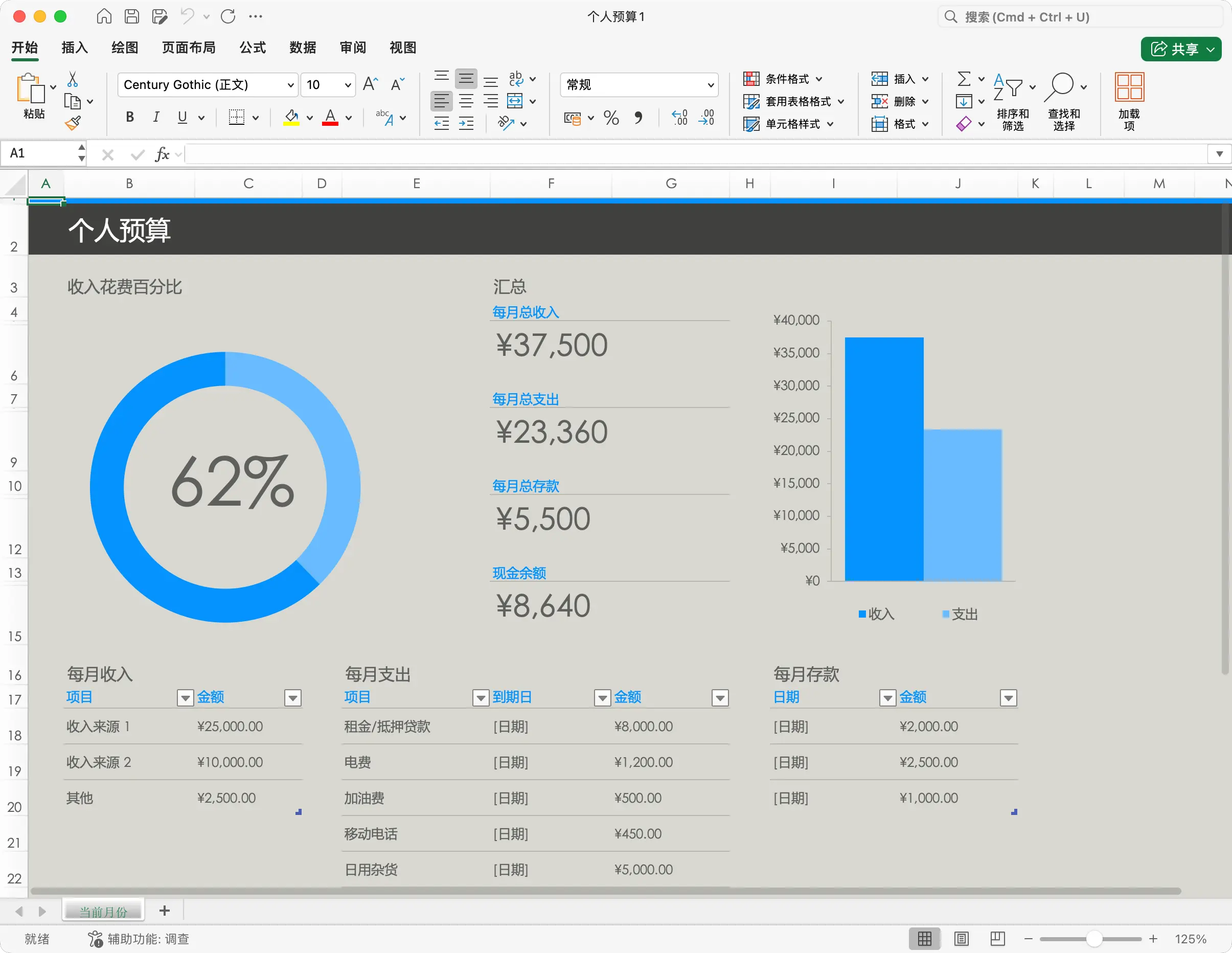The height and width of the screenshot is (953, 1232).
Task: Click the Cut scissors icon
Action: pyautogui.click(x=73, y=79)
